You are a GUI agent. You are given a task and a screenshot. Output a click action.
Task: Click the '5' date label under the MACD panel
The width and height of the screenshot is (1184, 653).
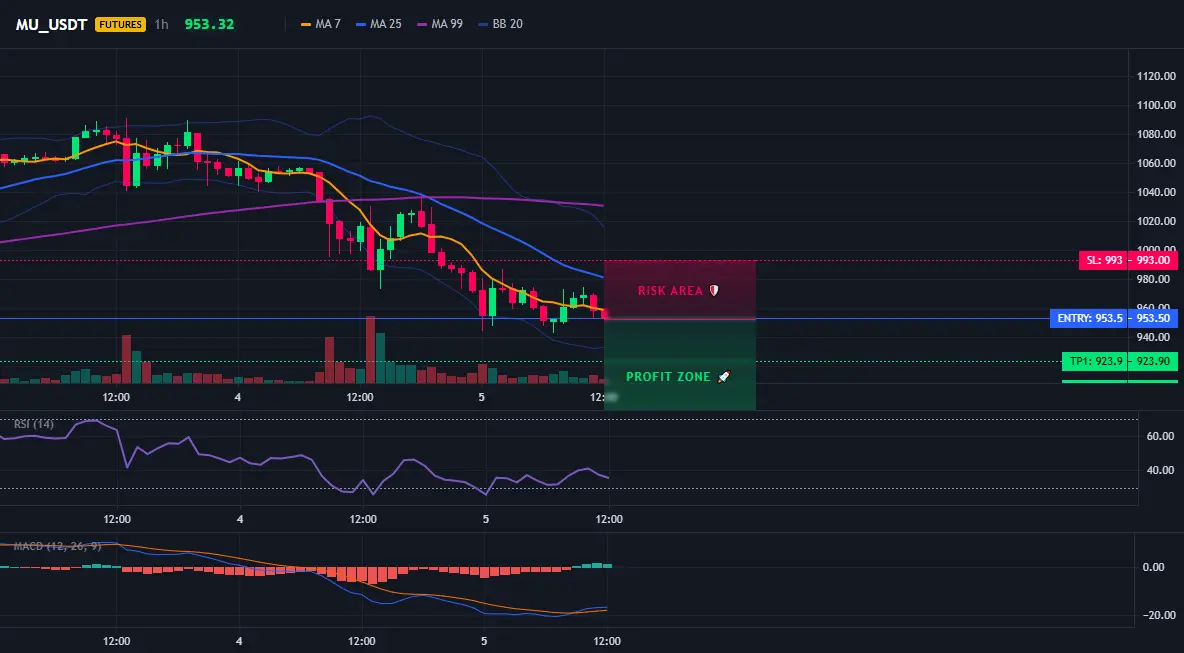click(484, 642)
